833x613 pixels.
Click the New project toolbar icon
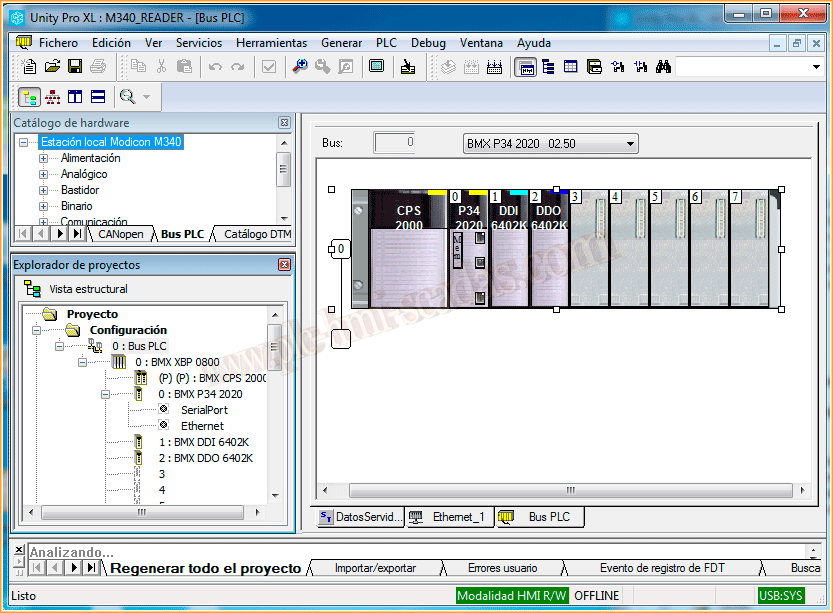point(31,66)
